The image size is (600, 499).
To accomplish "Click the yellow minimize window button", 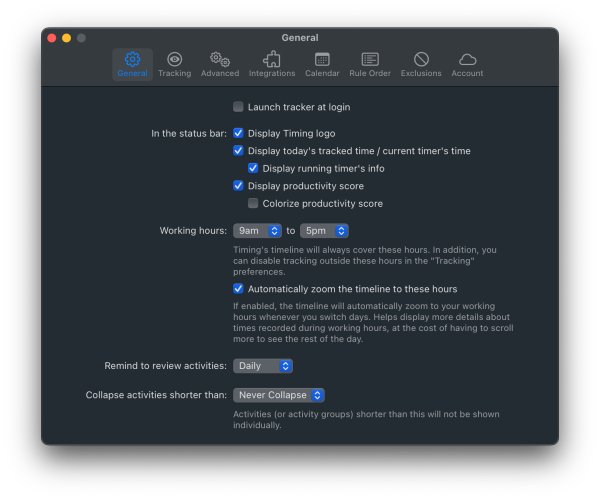I will point(66,38).
